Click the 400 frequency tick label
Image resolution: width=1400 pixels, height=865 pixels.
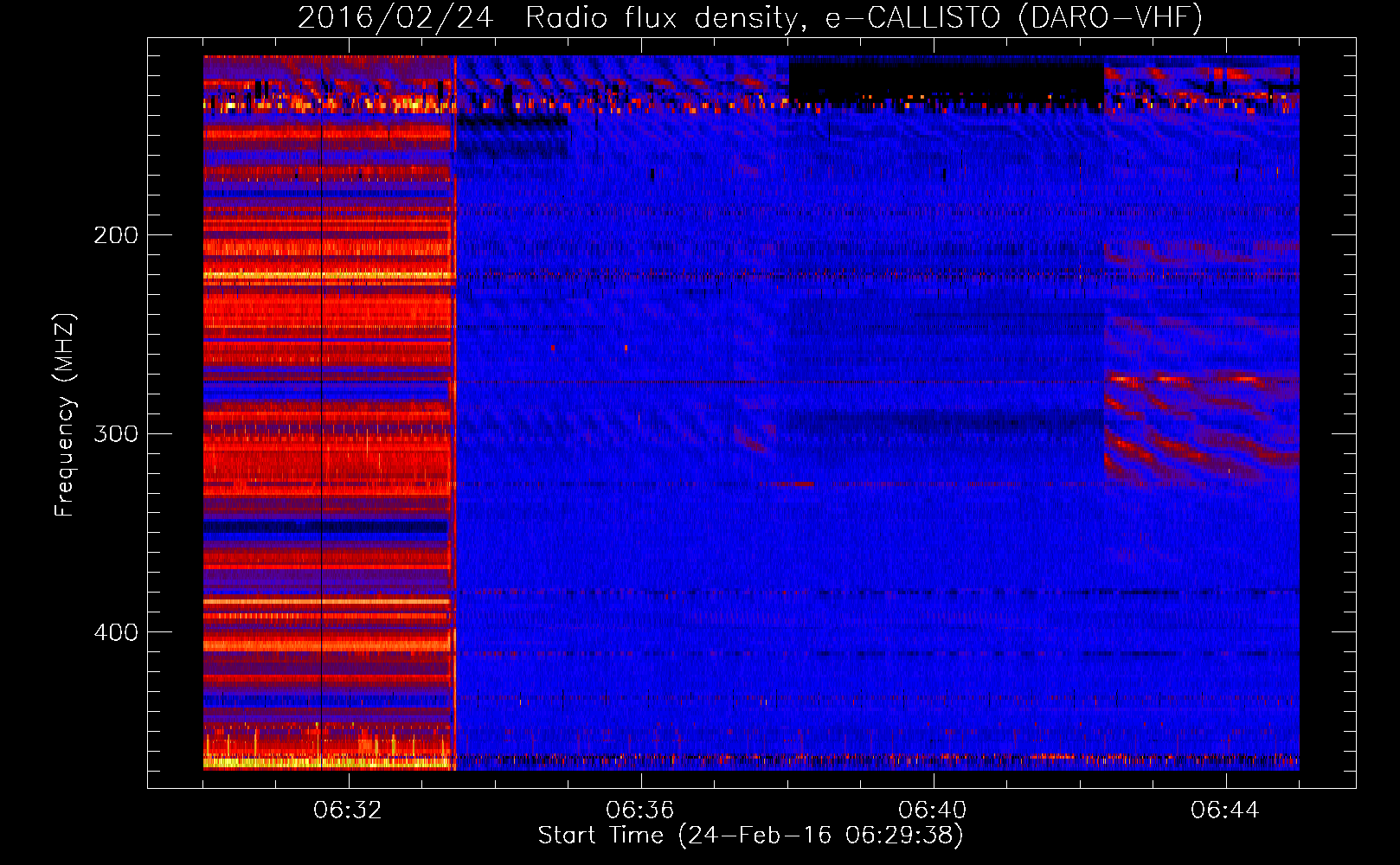(116, 632)
